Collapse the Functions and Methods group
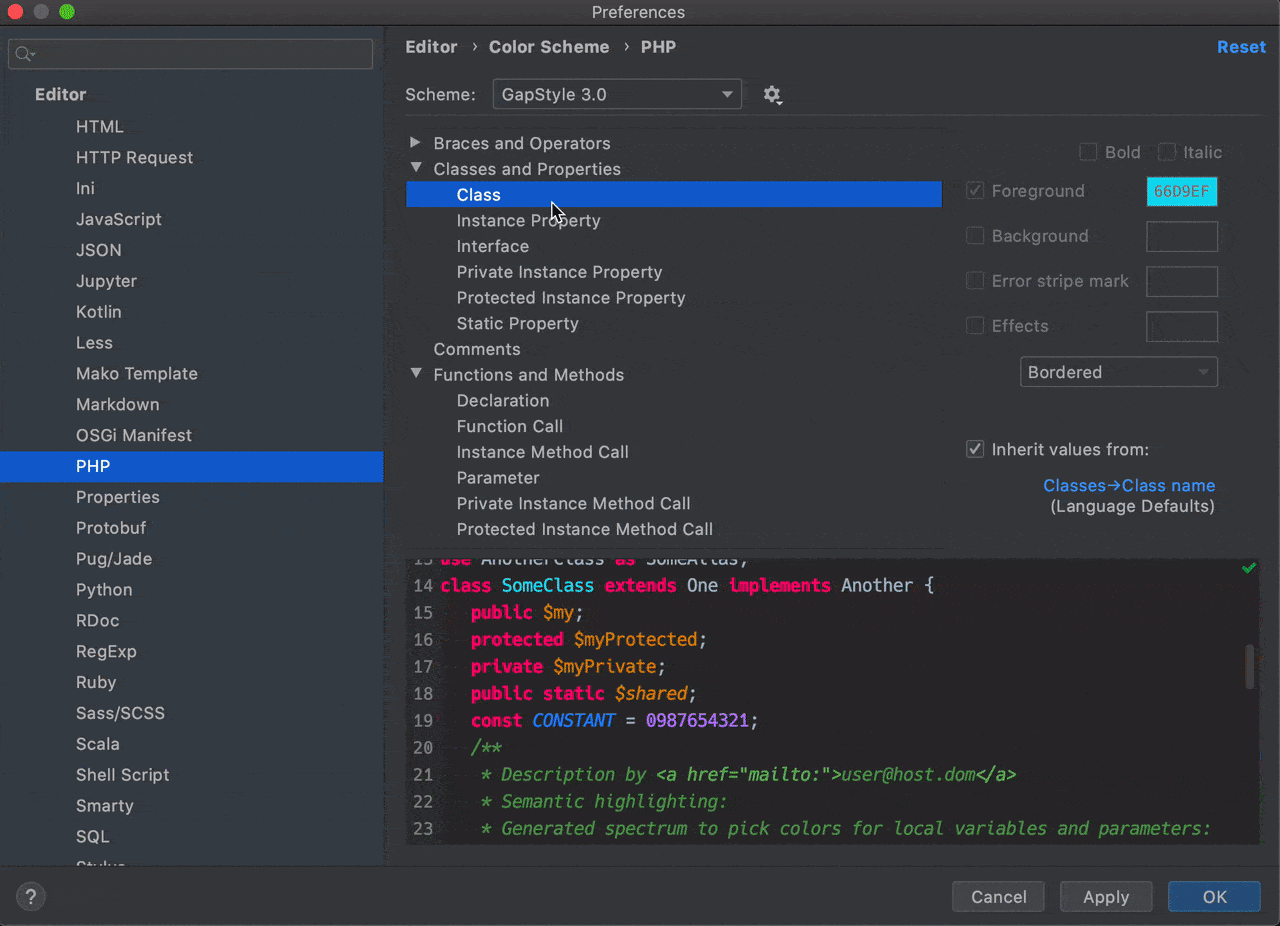This screenshot has height=926, width=1280. tap(415, 374)
